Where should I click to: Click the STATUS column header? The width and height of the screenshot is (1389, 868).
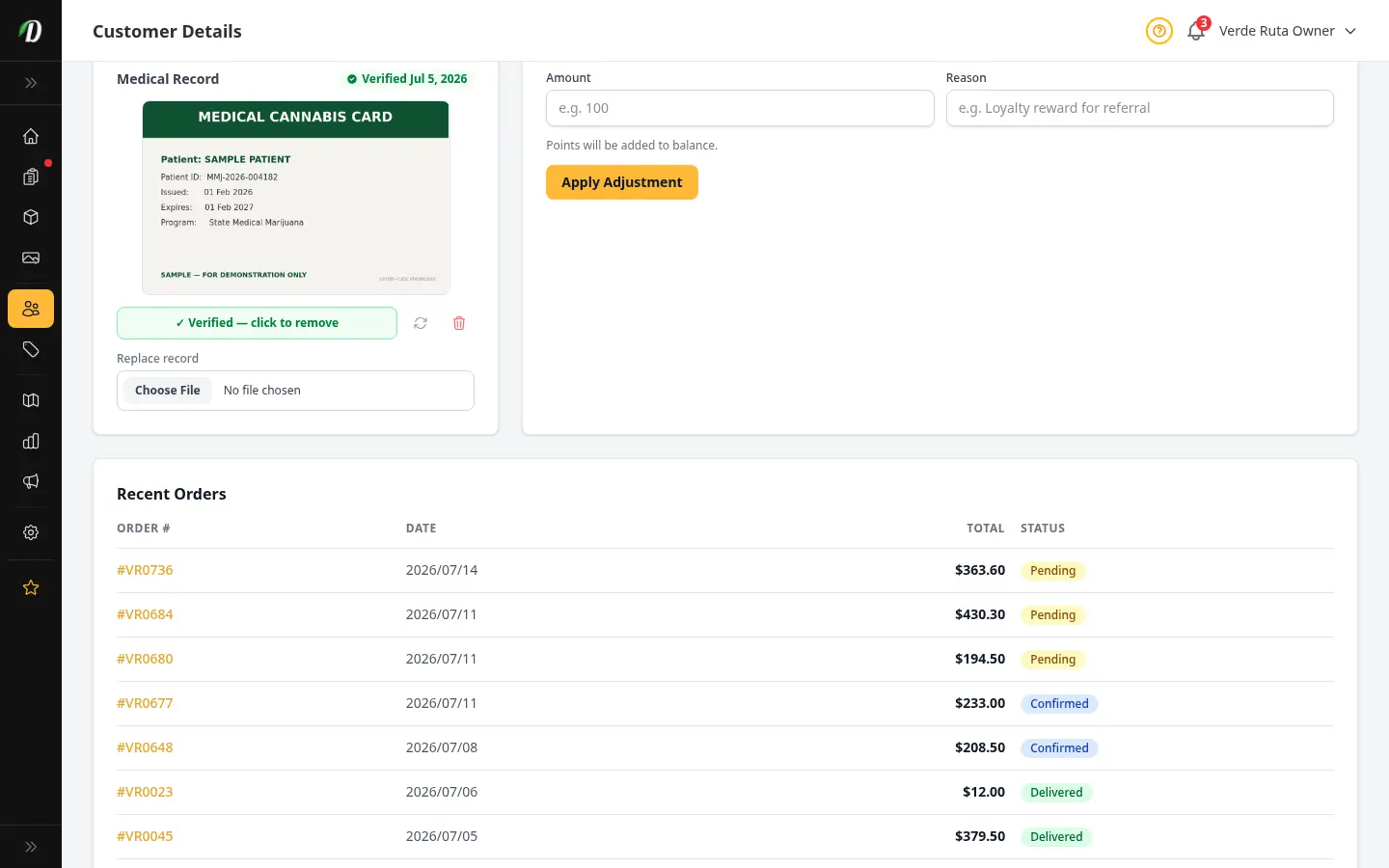(1043, 529)
